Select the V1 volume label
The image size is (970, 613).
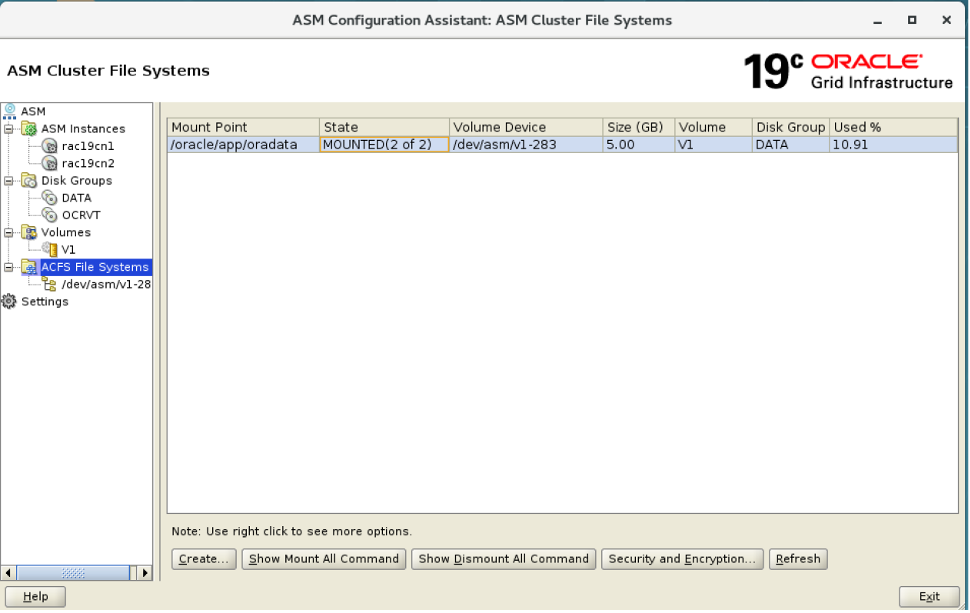pos(68,250)
